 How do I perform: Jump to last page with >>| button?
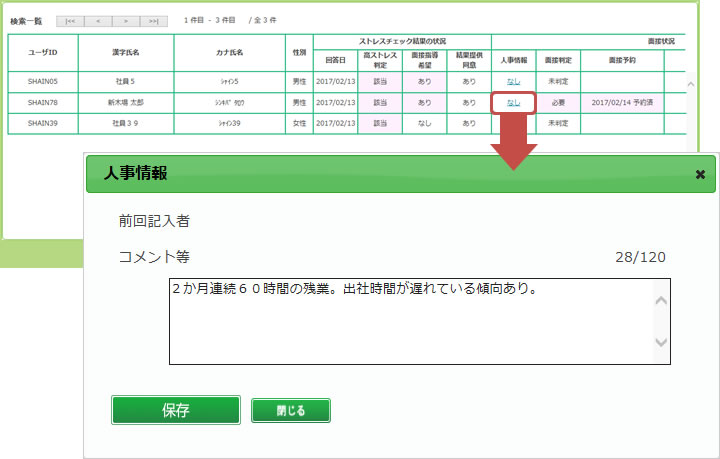coord(154,21)
